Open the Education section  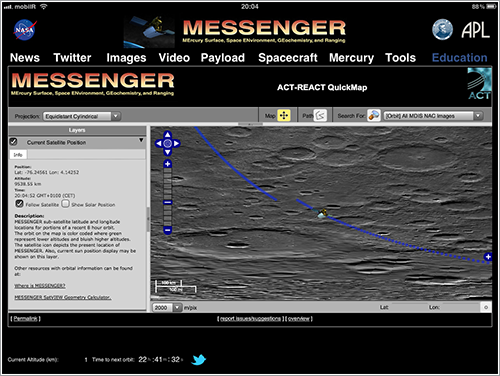coord(460,58)
